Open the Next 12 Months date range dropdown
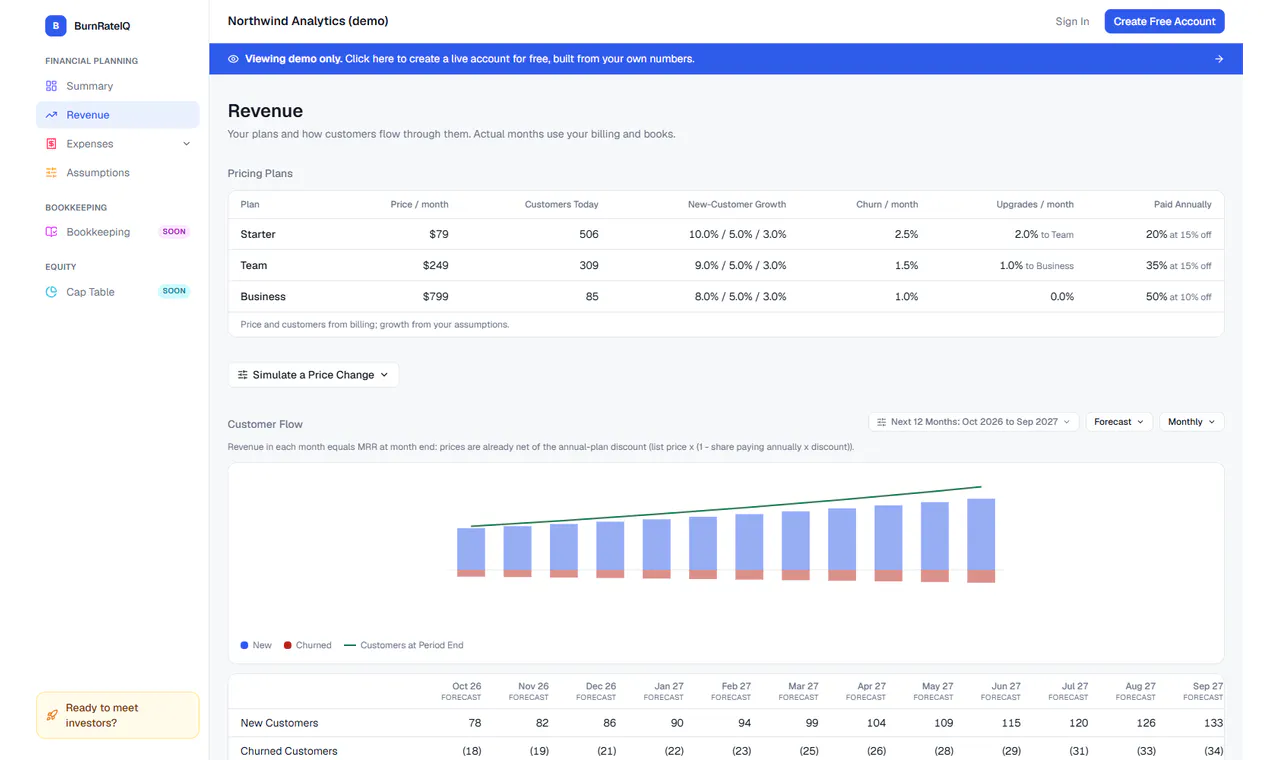 (974, 422)
